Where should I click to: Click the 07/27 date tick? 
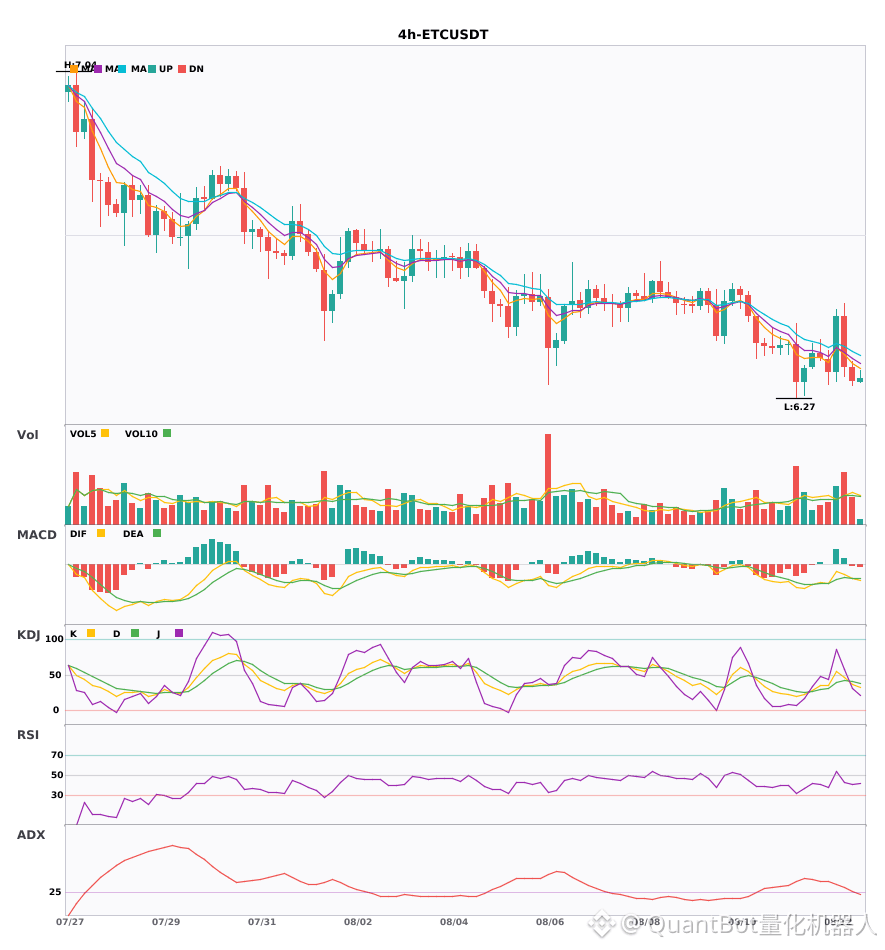[x=70, y=922]
